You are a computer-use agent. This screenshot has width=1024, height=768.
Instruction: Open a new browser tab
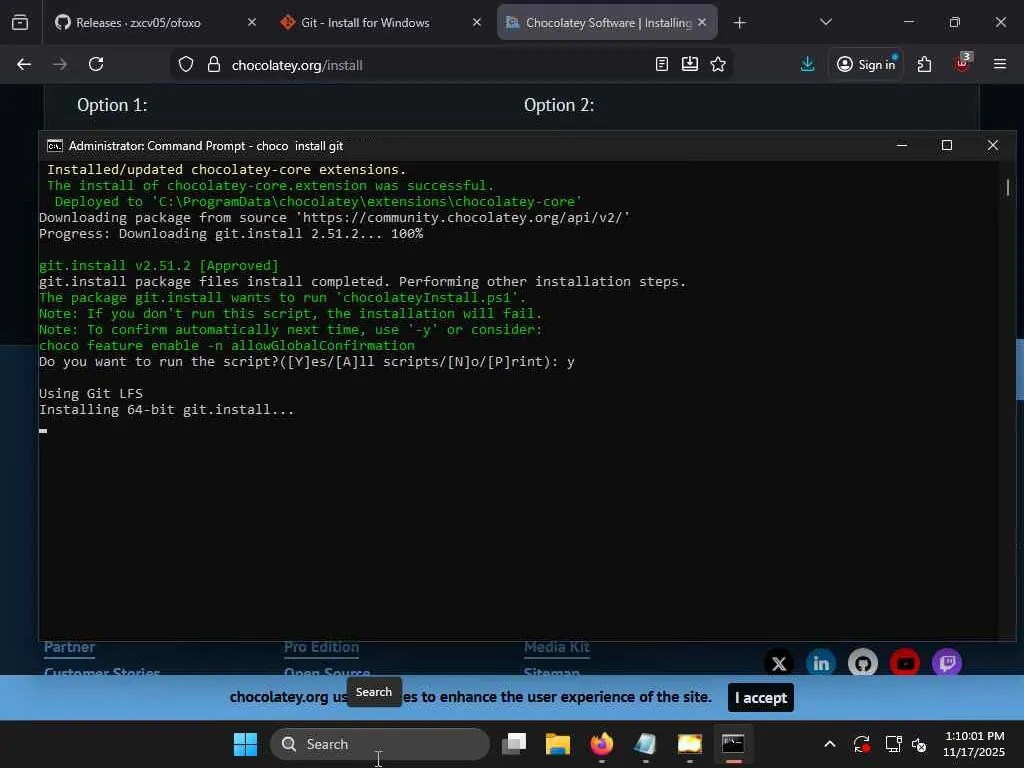(x=739, y=23)
